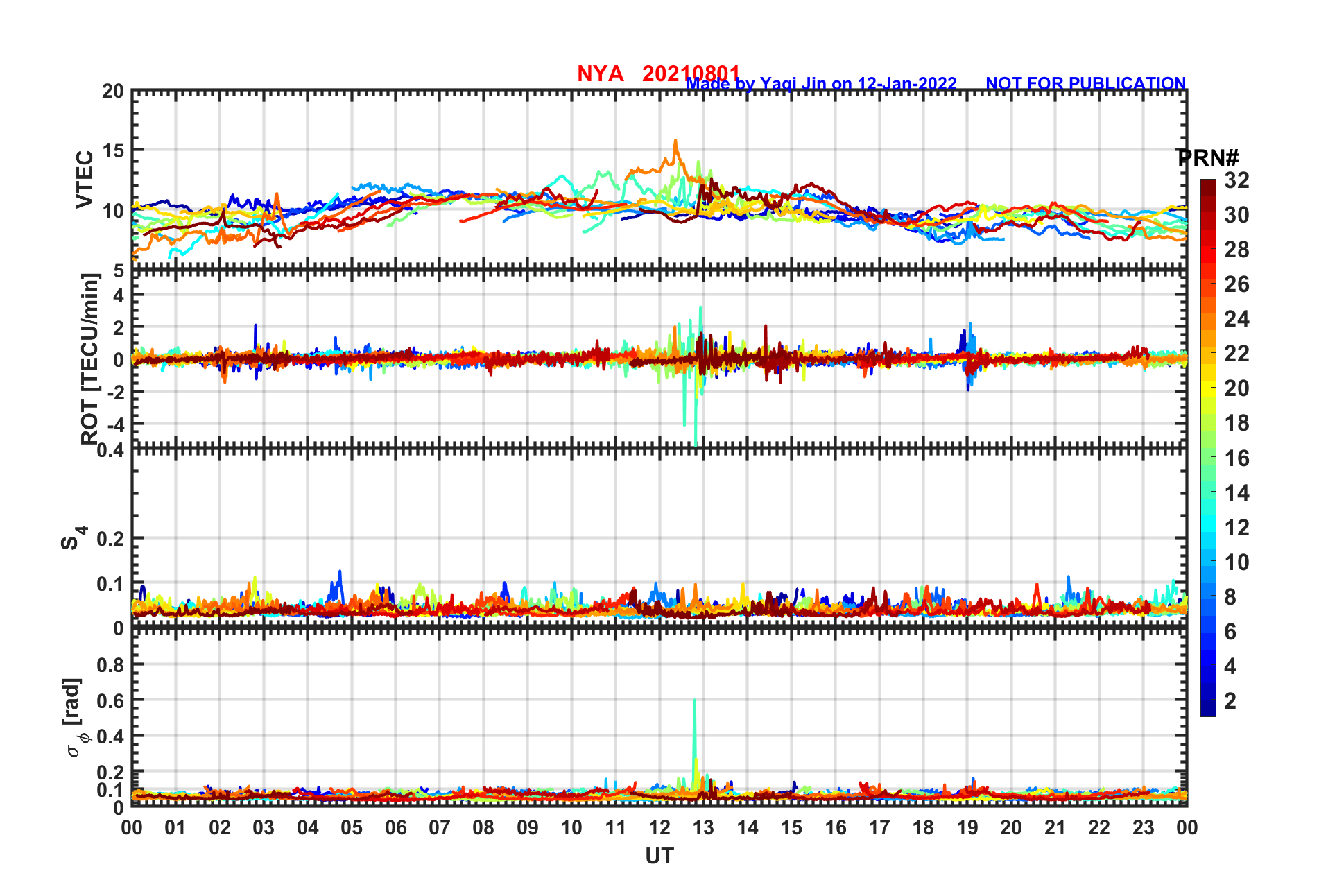This screenshot has height=896, width=1319.
Task: Click the x-axis tick label 06
Action: pyautogui.click(x=396, y=827)
